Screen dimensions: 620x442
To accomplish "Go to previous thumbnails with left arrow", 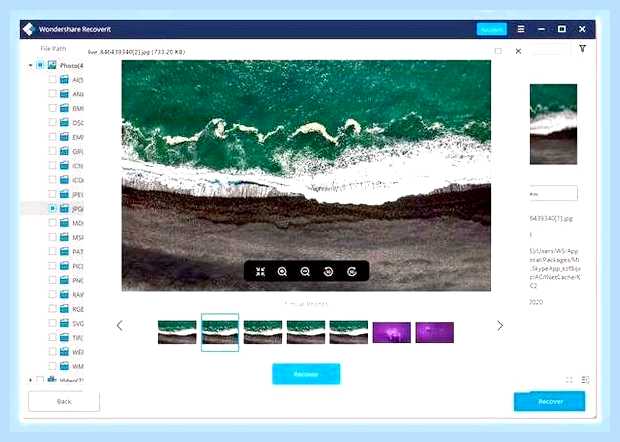I will coord(119,325).
